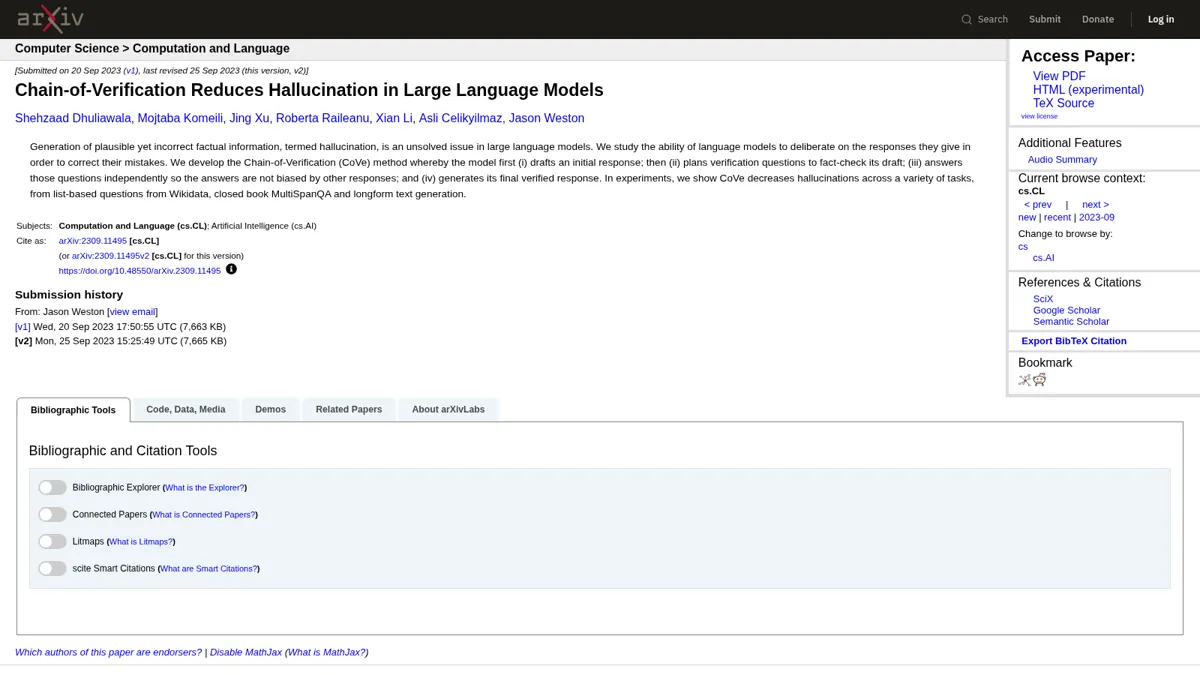
Task: Click the paper title heading
Action: [x=309, y=90]
